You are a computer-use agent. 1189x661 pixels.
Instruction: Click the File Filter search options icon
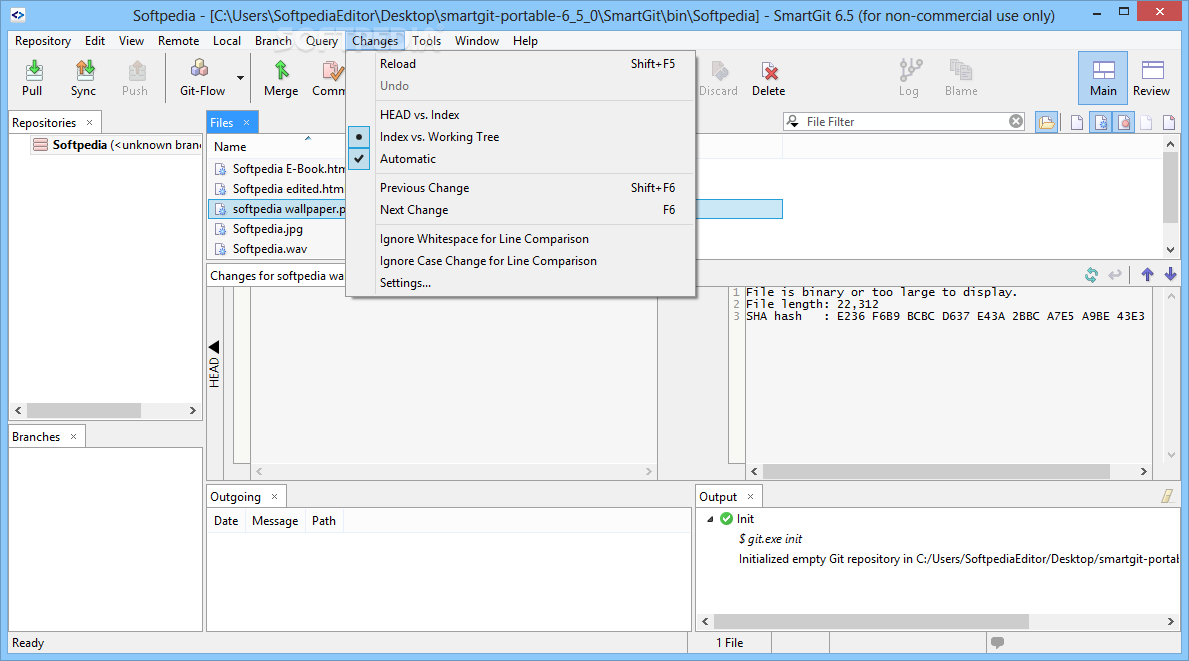point(793,121)
